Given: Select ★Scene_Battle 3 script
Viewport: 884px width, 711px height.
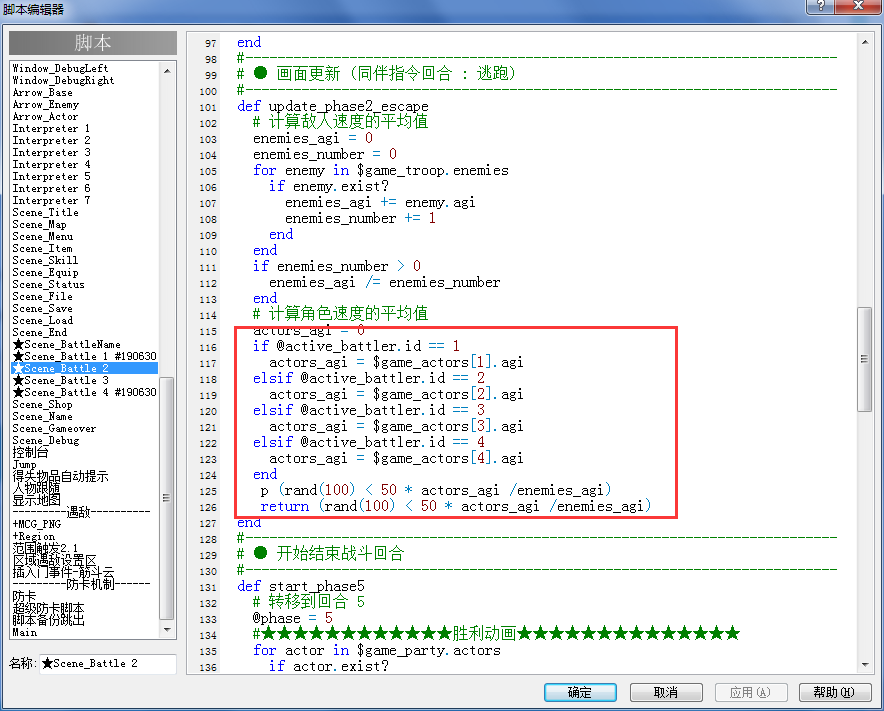Looking at the screenshot, I should 61,380.
